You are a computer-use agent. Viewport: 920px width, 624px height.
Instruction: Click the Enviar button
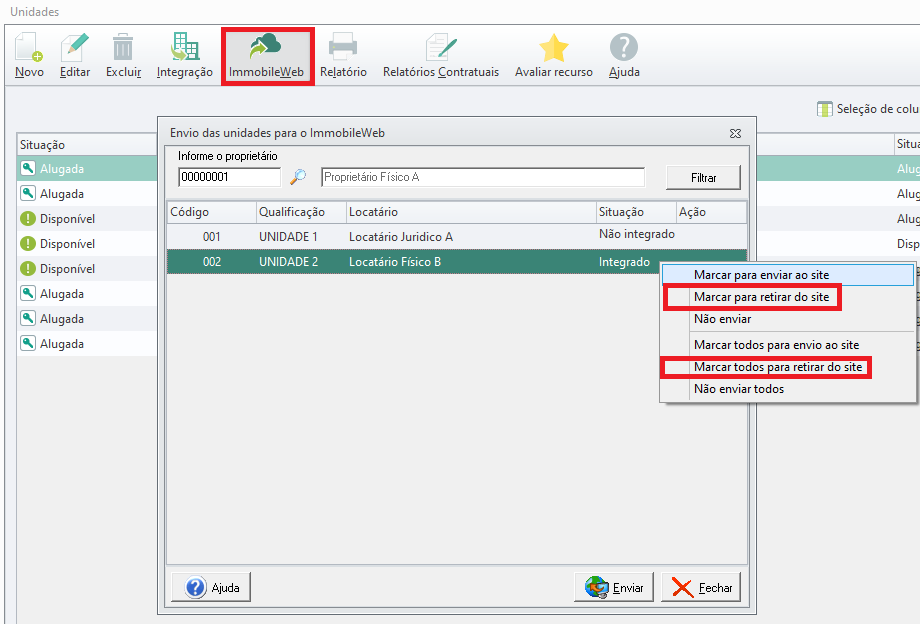coord(614,587)
